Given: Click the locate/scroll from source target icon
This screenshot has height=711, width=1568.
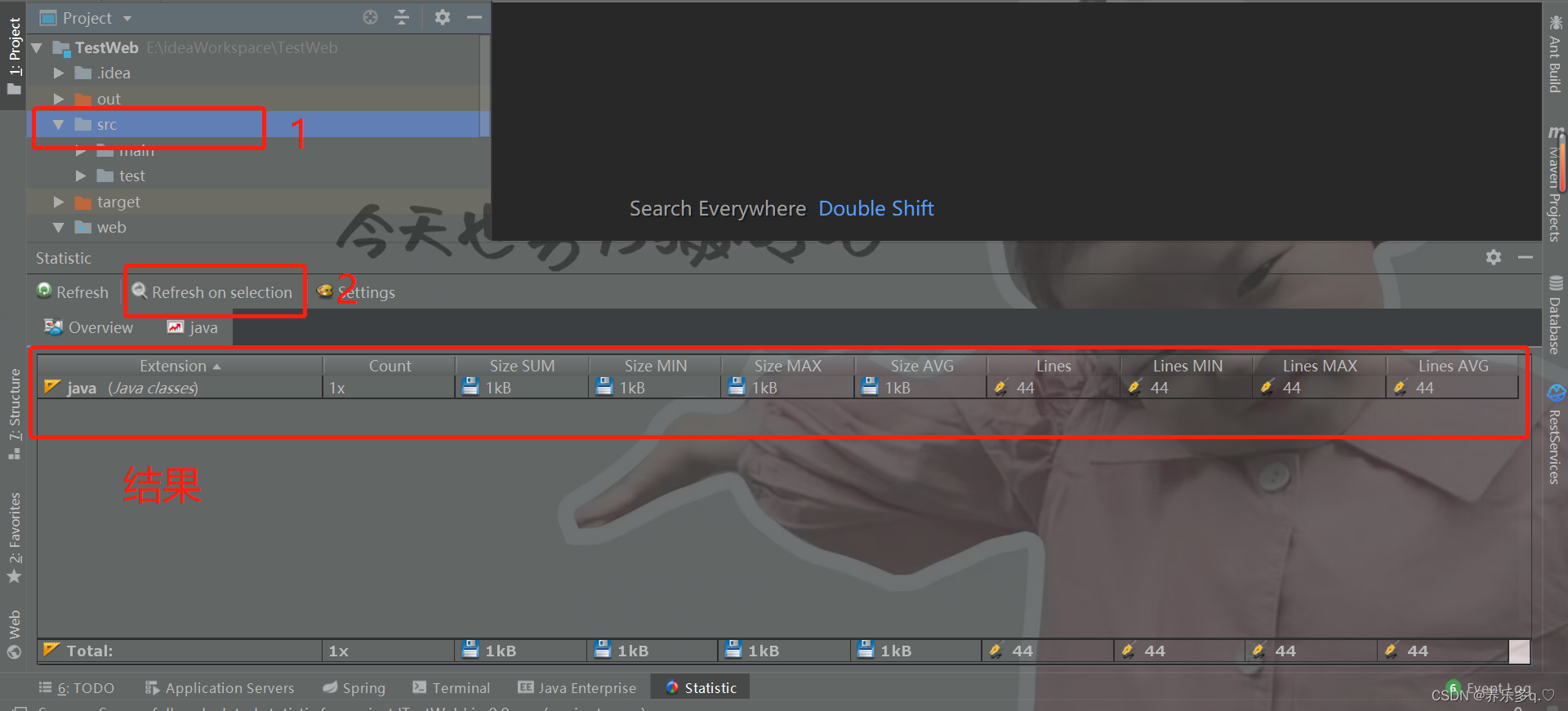Looking at the screenshot, I should (370, 17).
